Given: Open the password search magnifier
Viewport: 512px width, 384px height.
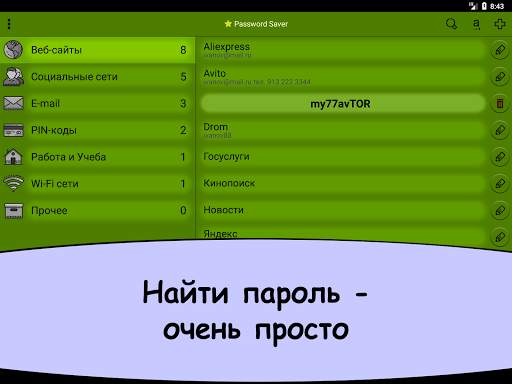Looking at the screenshot, I should [x=452, y=24].
